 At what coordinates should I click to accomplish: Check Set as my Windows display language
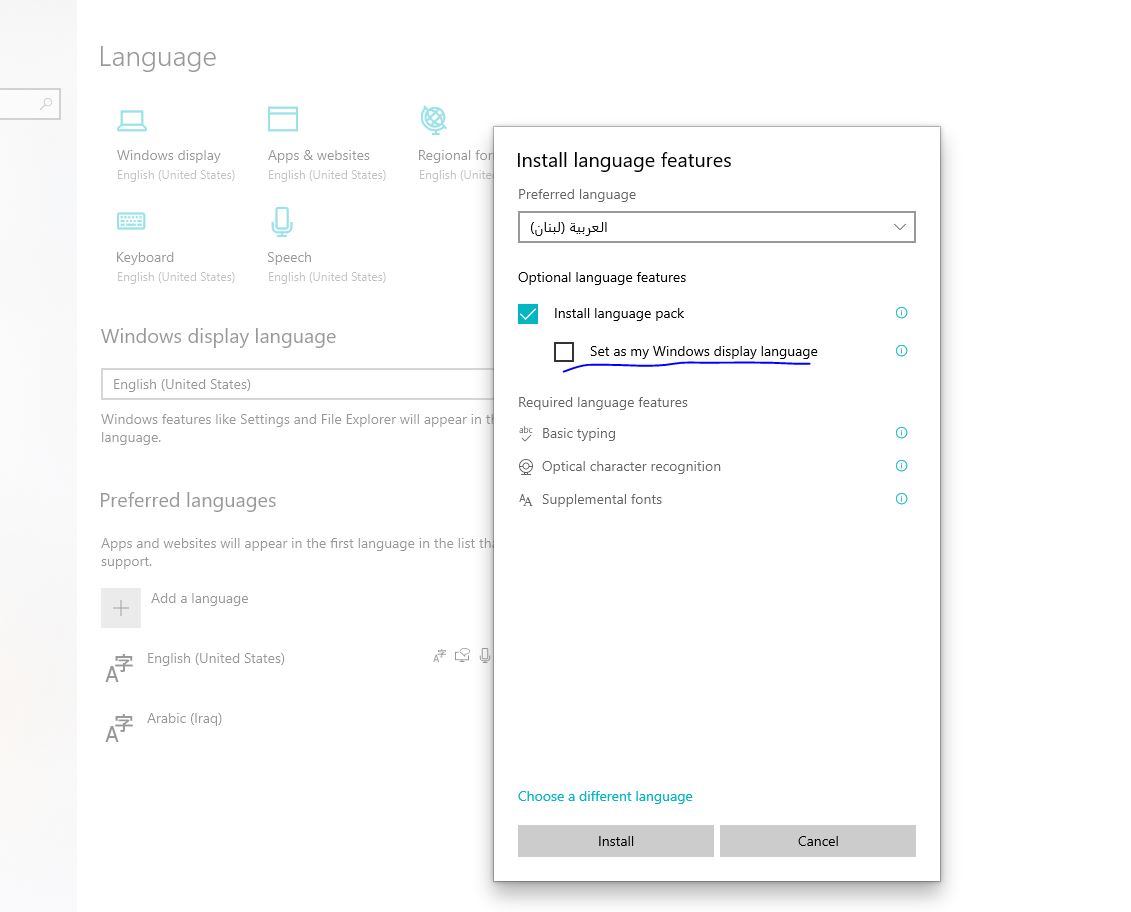click(x=564, y=352)
